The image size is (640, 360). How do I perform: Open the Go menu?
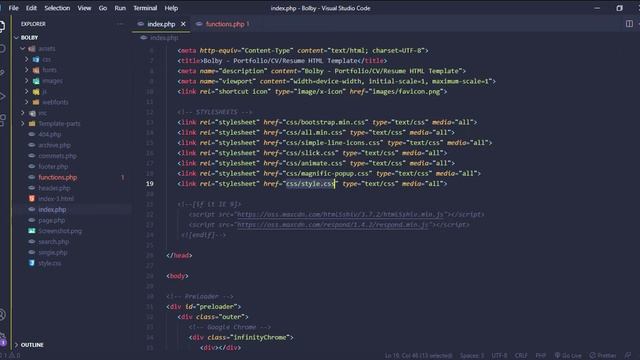(x=102, y=8)
